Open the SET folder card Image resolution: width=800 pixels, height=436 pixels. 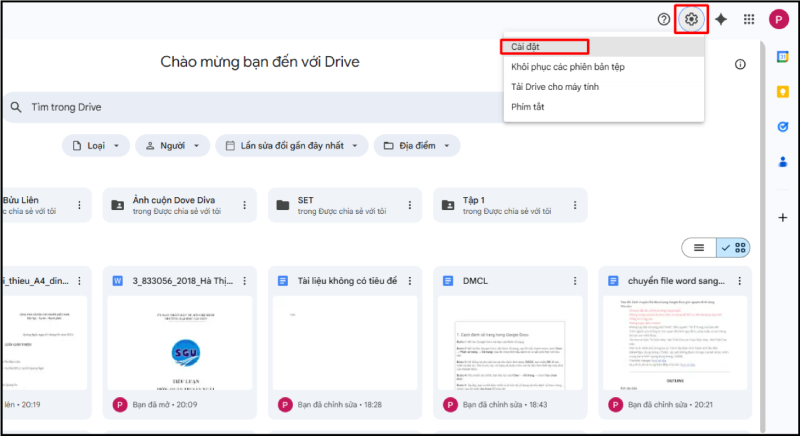pyautogui.click(x=345, y=205)
